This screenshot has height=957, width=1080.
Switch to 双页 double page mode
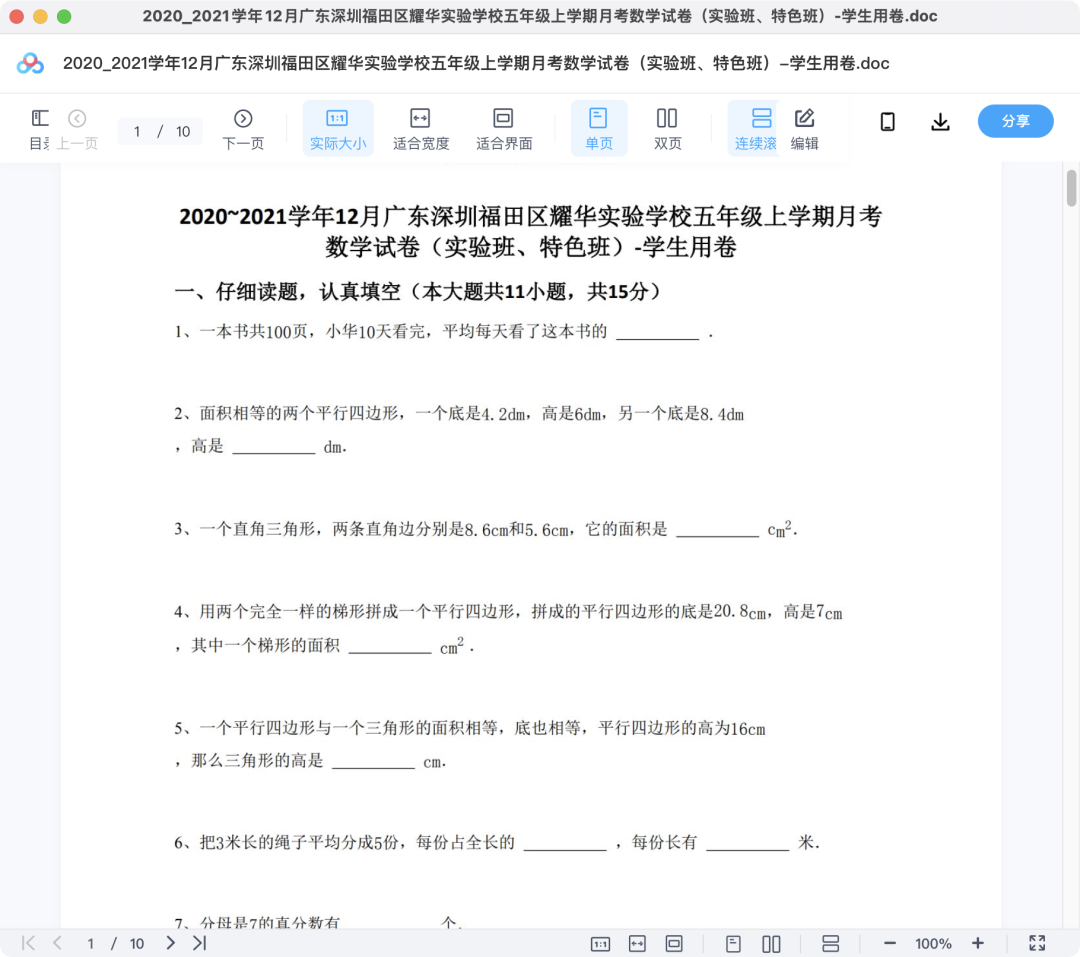click(x=667, y=128)
